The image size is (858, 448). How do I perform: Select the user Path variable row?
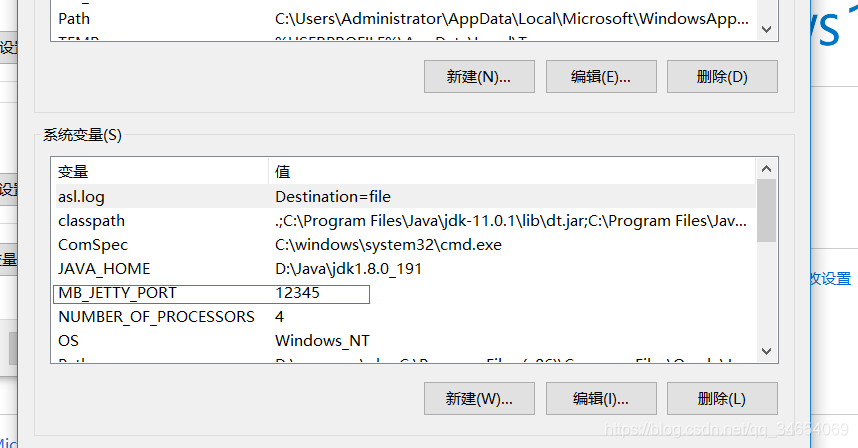tap(404, 19)
